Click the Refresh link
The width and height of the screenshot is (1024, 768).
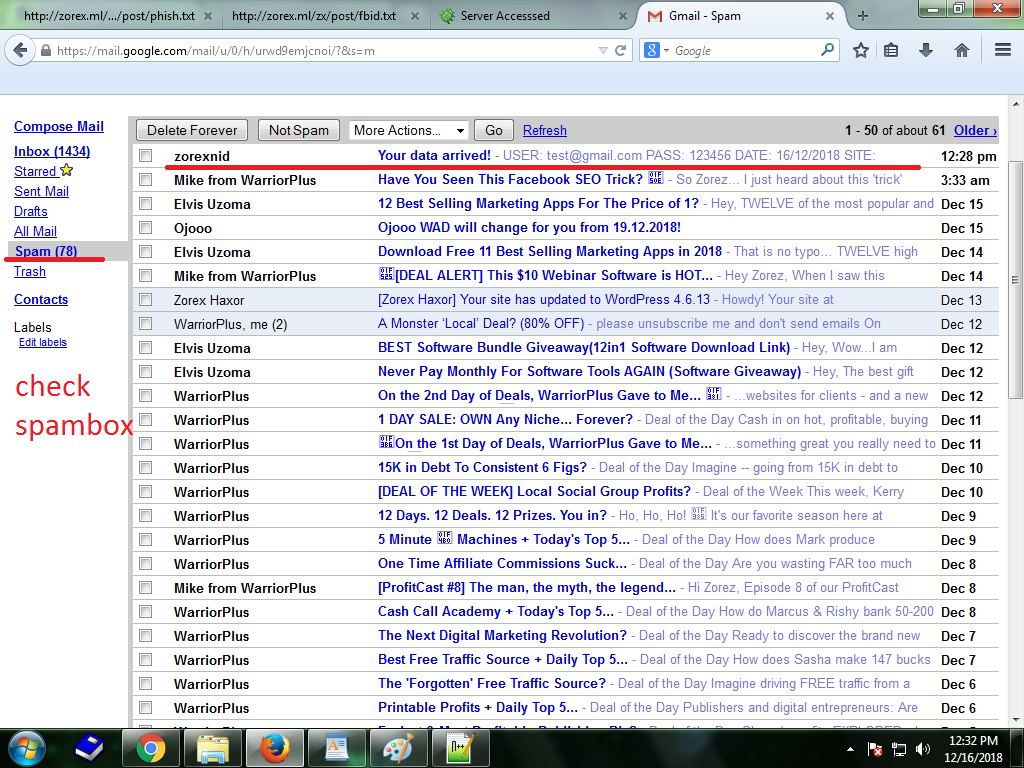tap(545, 131)
